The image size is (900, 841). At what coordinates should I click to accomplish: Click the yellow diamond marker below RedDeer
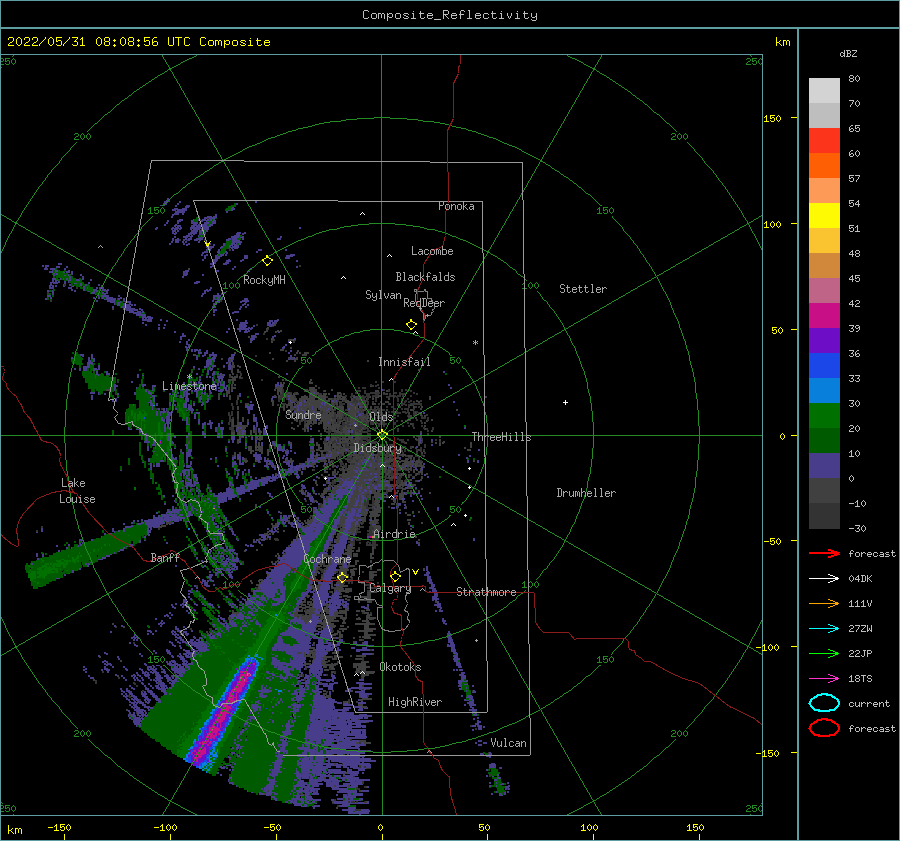pyautogui.click(x=412, y=325)
